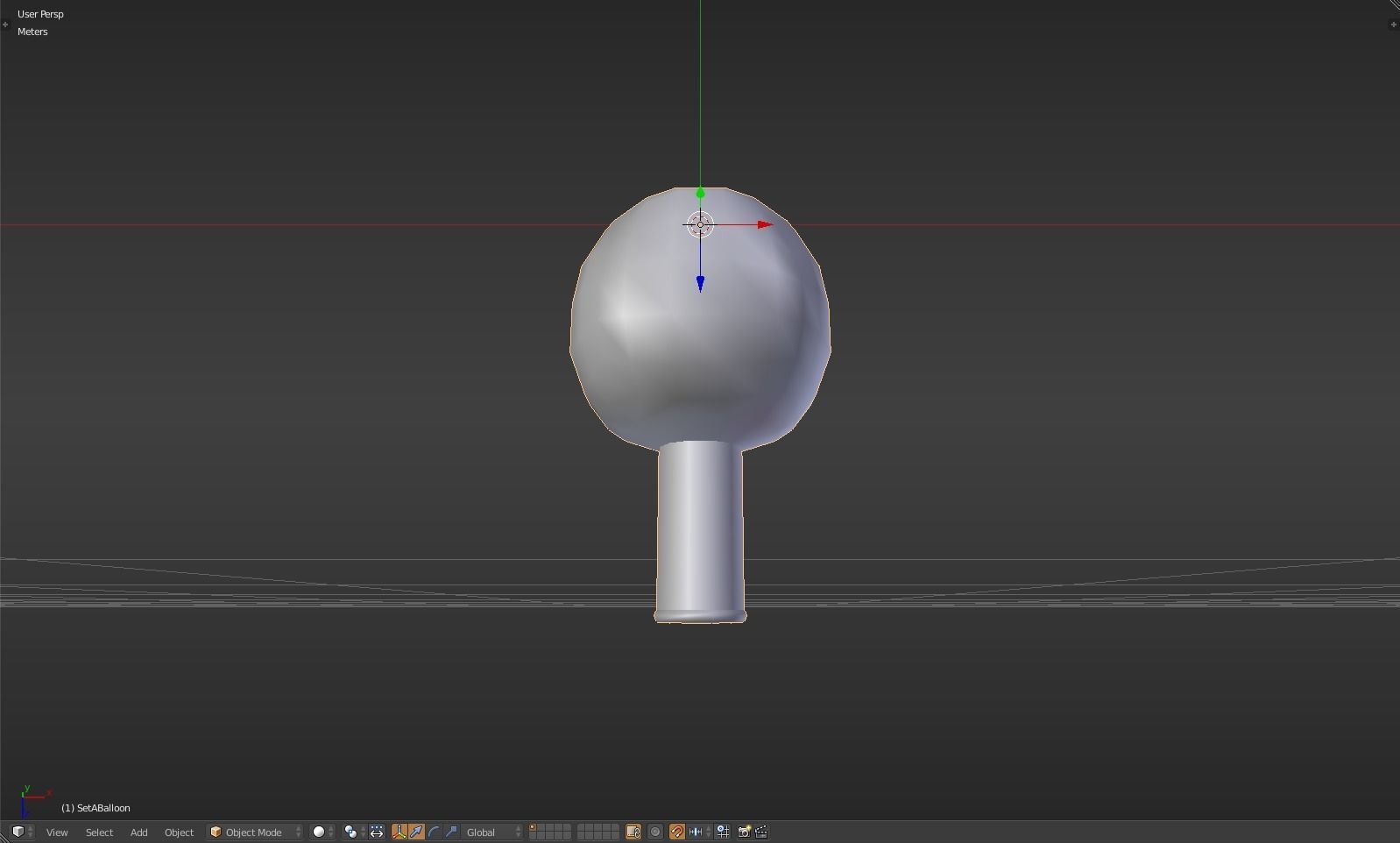Enable the translate manipulator arrow

click(416, 832)
